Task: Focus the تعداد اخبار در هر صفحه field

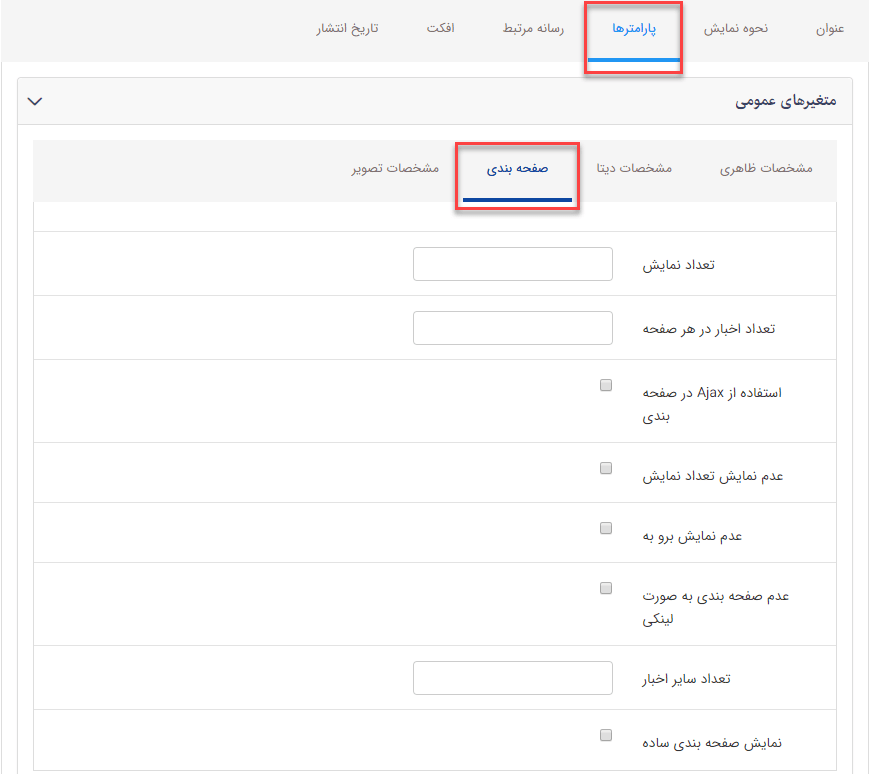Action: (x=512, y=327)
